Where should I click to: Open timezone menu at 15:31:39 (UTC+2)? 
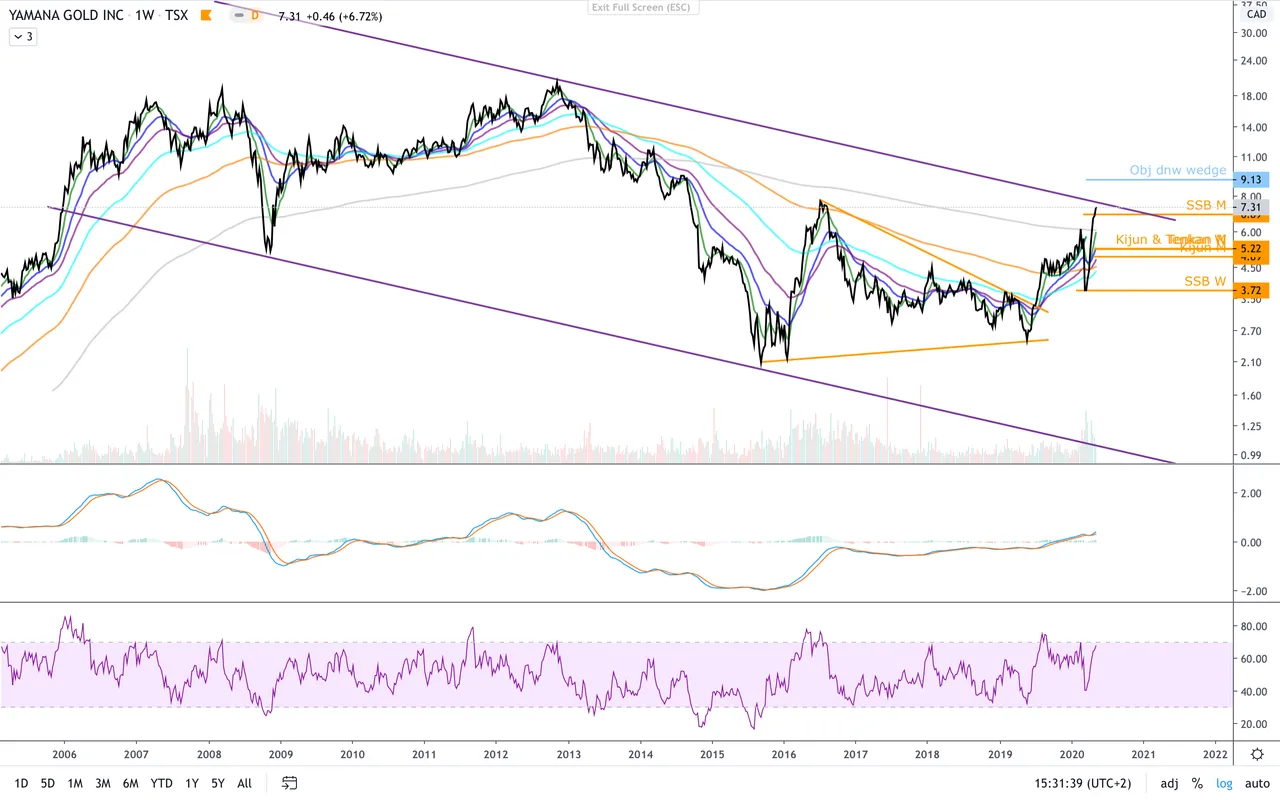pyautogui.click(x=1085, y=783)
